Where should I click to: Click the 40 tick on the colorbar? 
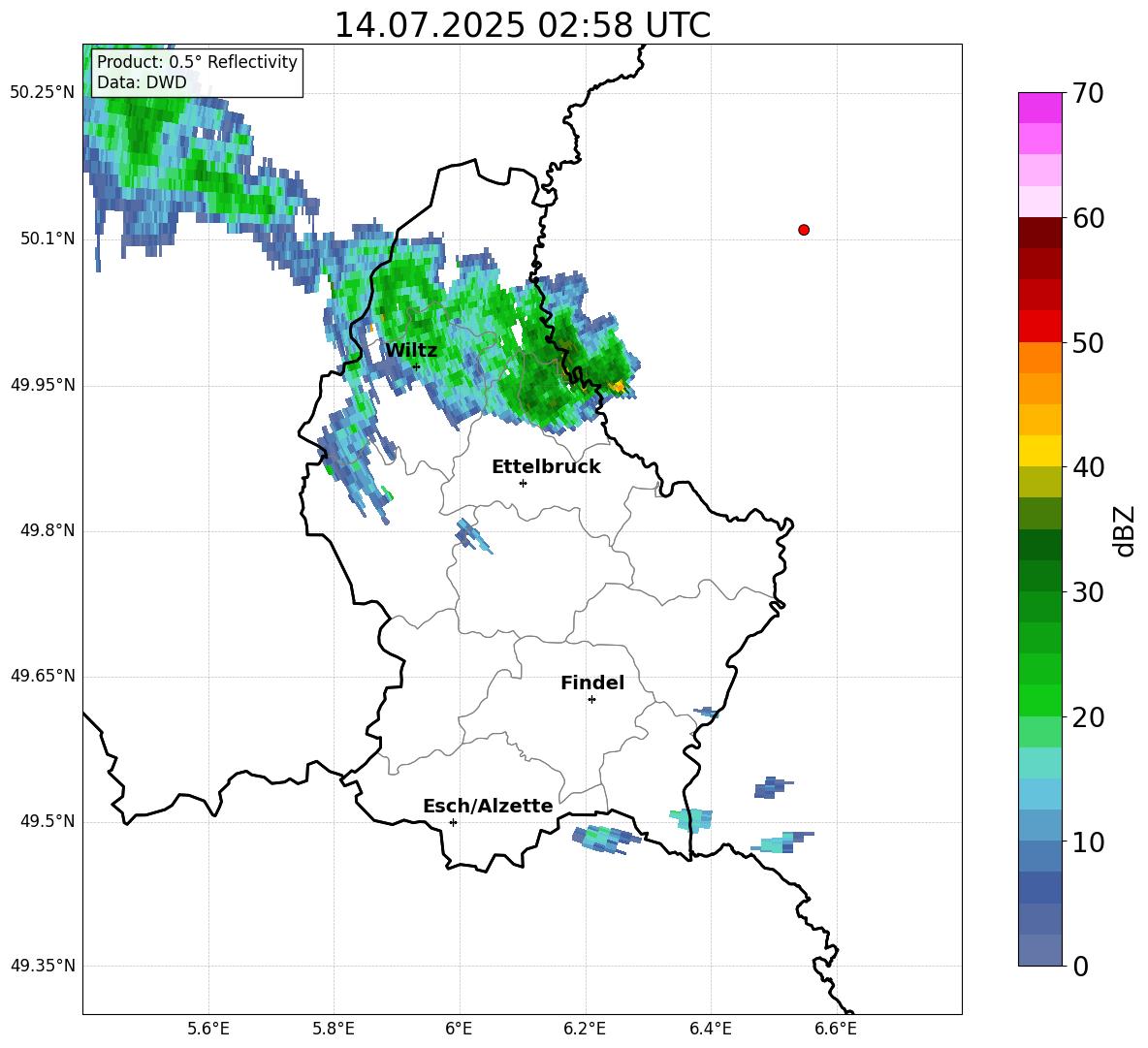point(1088,467)
